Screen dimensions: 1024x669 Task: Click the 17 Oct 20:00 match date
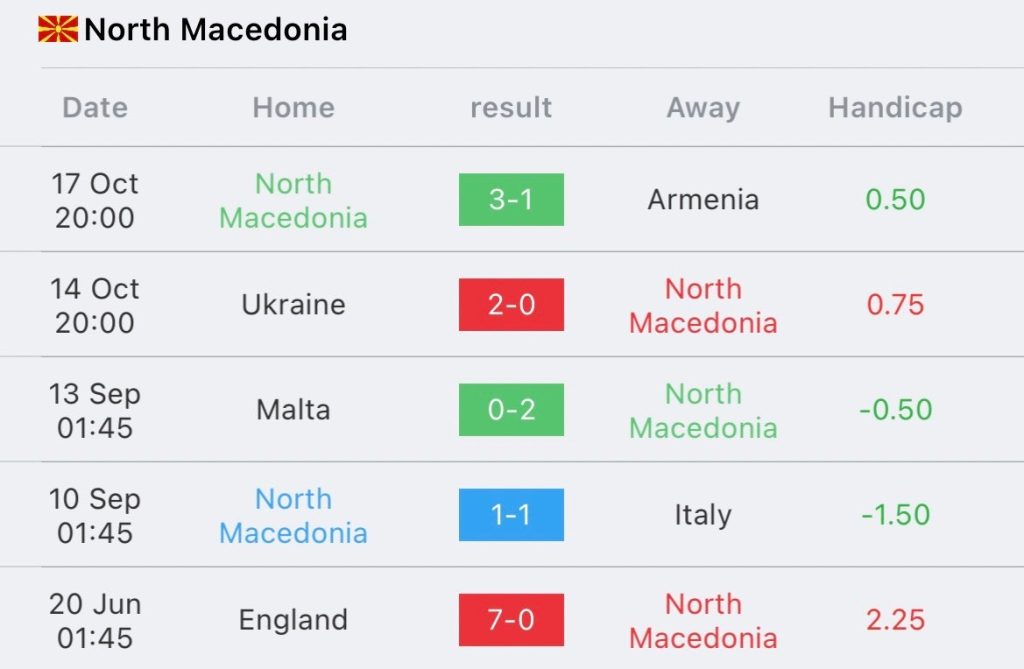click(x=95, y=200)
